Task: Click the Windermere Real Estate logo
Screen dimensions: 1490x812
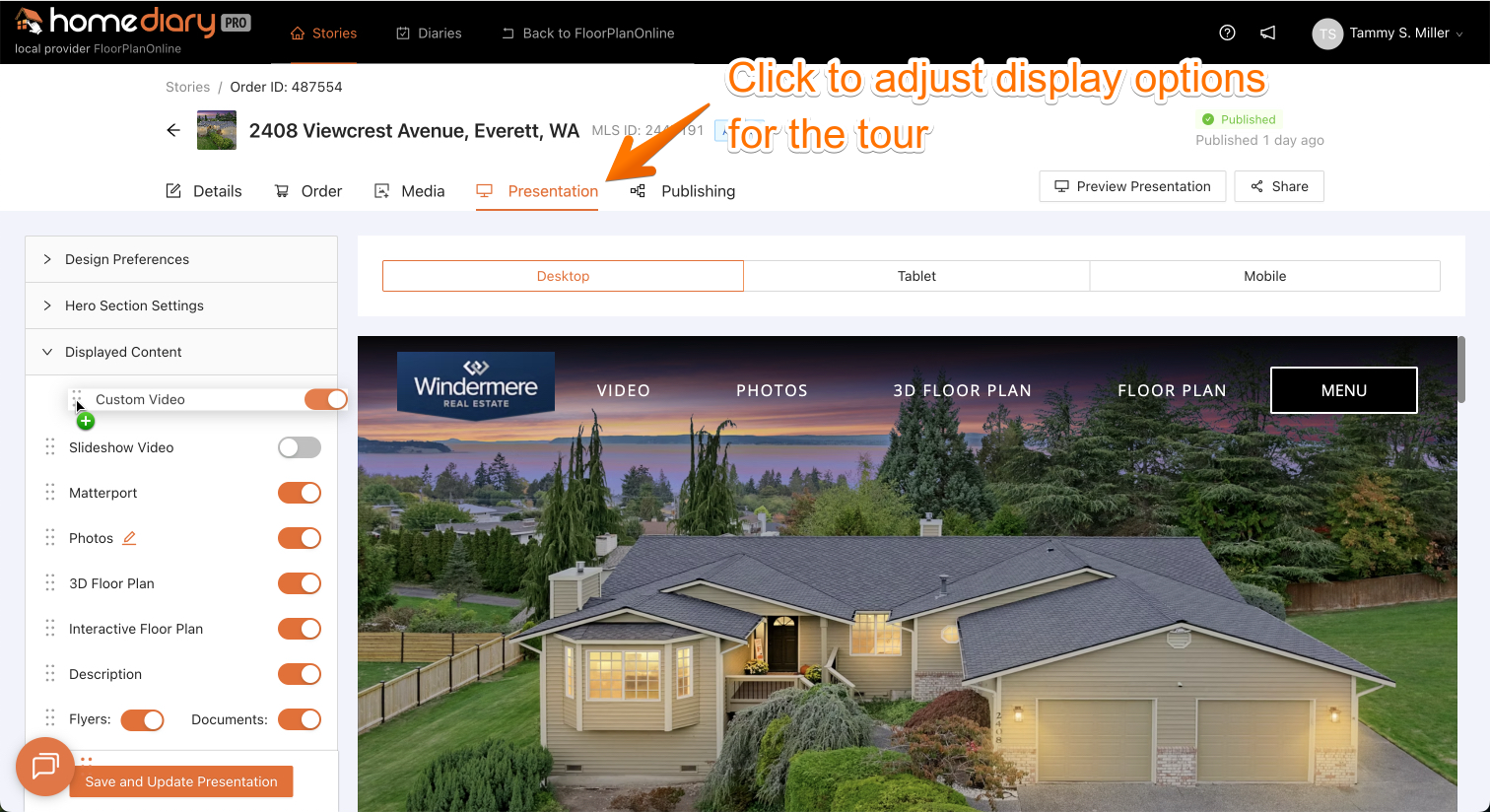Action: click(476, 384)
